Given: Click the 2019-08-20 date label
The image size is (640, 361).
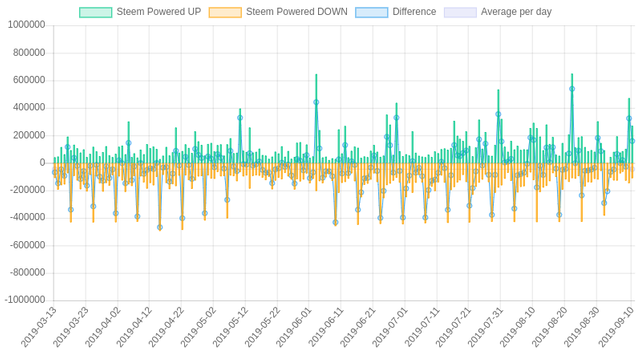Looking at the screenshot, I should [x=549, y=327].
